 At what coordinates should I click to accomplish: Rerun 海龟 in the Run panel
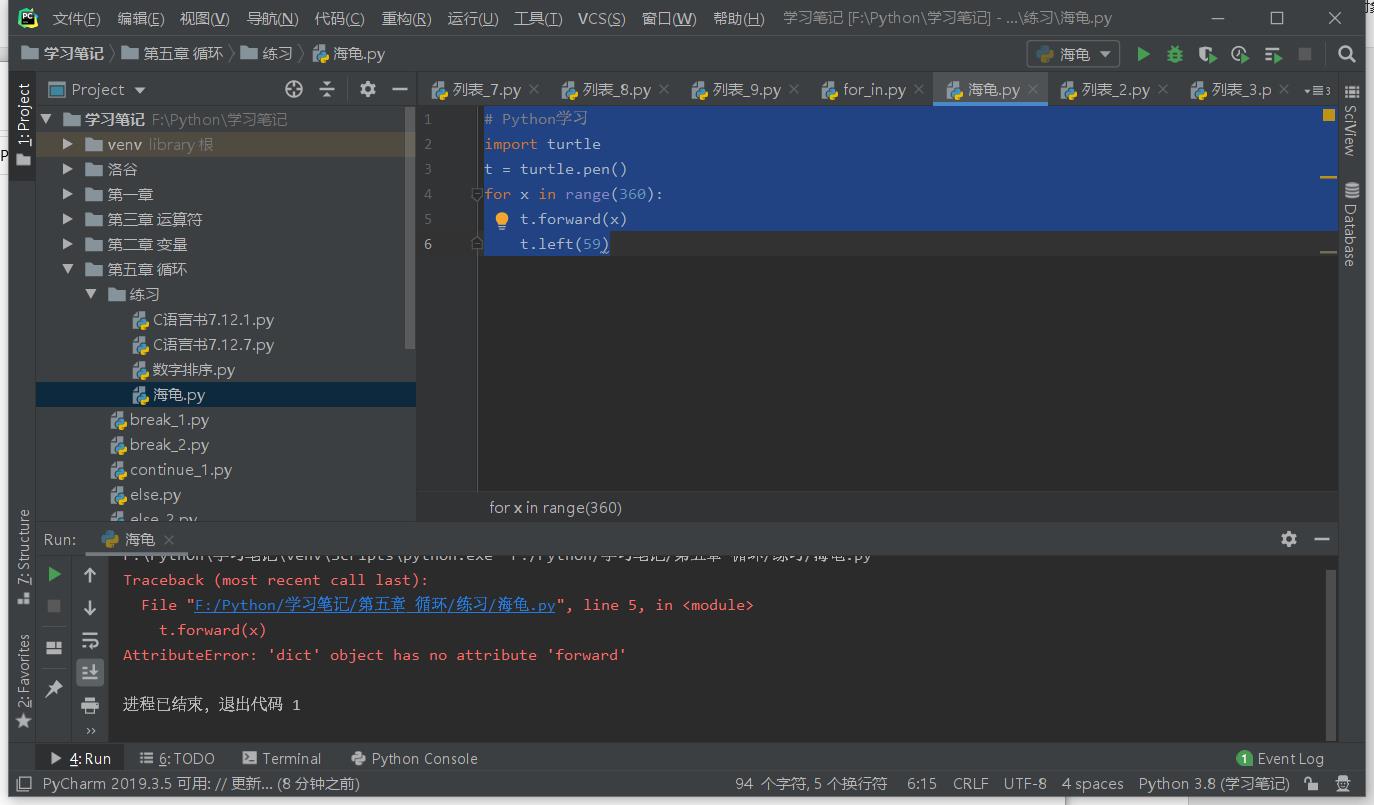click(55, 574)
